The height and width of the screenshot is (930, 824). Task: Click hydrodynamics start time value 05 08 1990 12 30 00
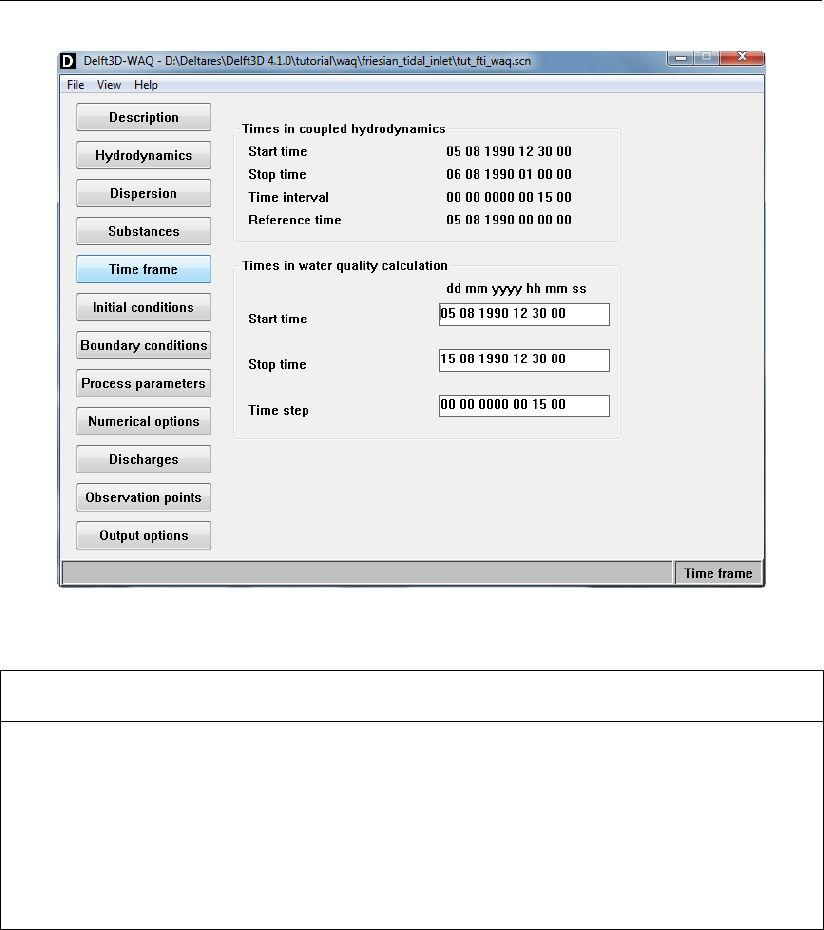(x=509, y=151)
